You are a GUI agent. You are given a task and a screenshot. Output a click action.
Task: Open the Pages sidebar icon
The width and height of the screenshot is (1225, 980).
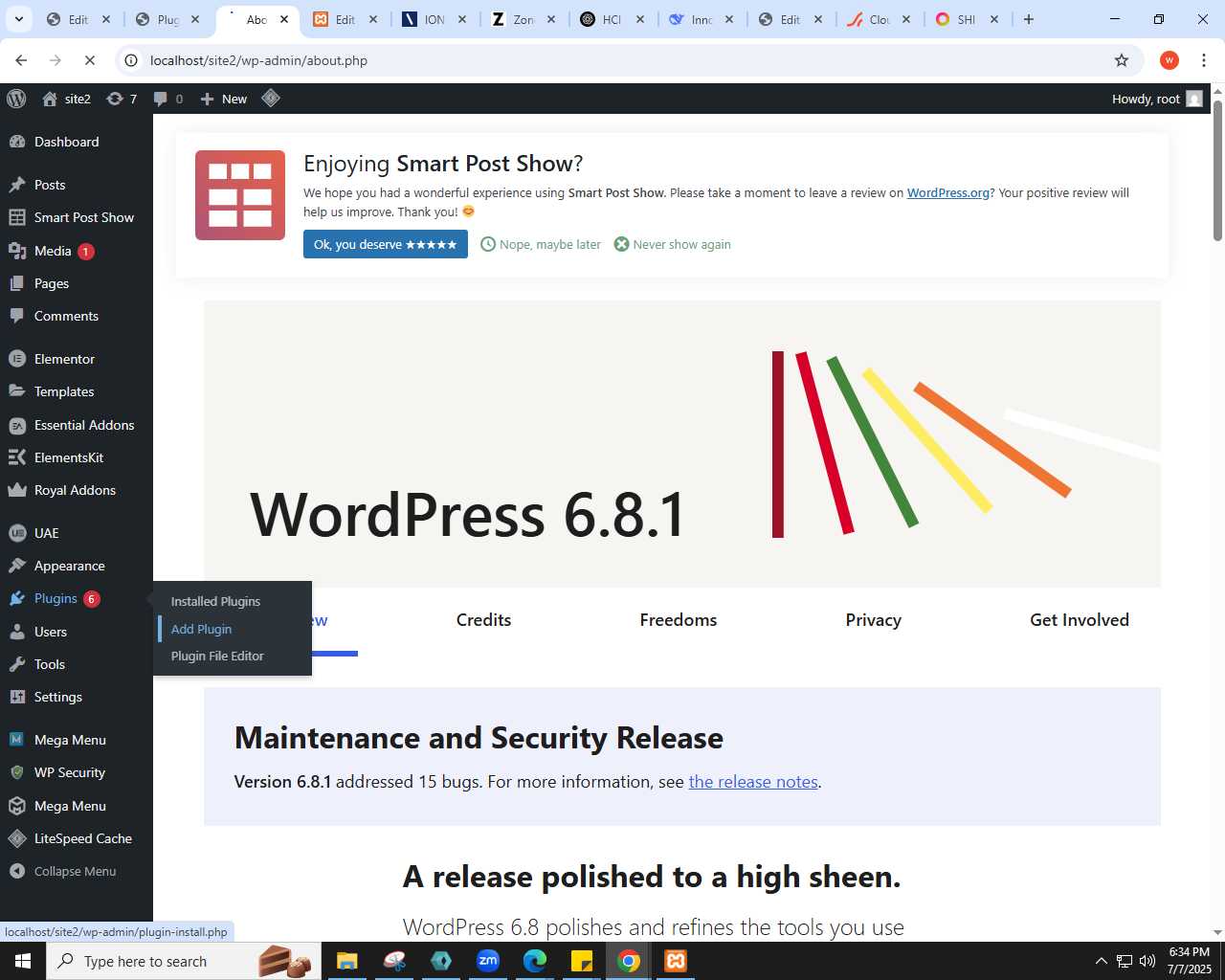tap(17, 283)
